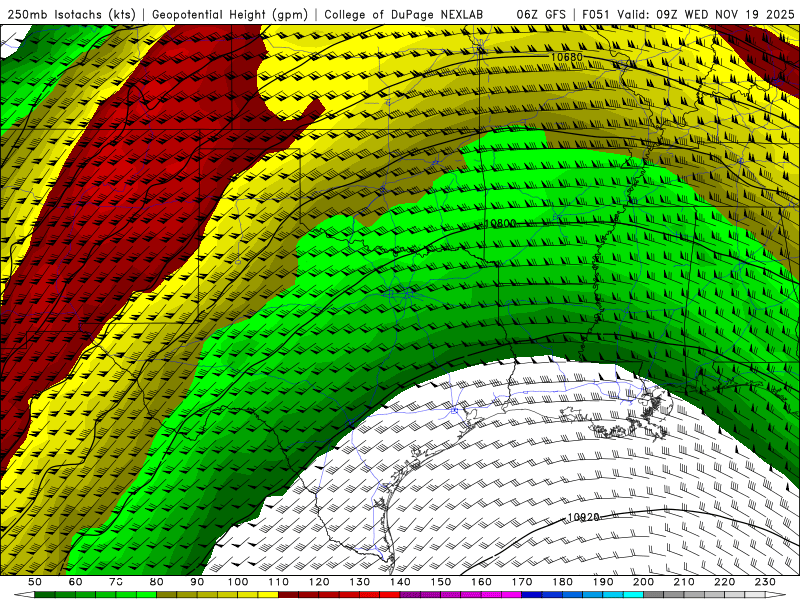Viewport: 800px width, 600px height.
Task: Click the 100 value on the color scale
Action: click(238, 582)
